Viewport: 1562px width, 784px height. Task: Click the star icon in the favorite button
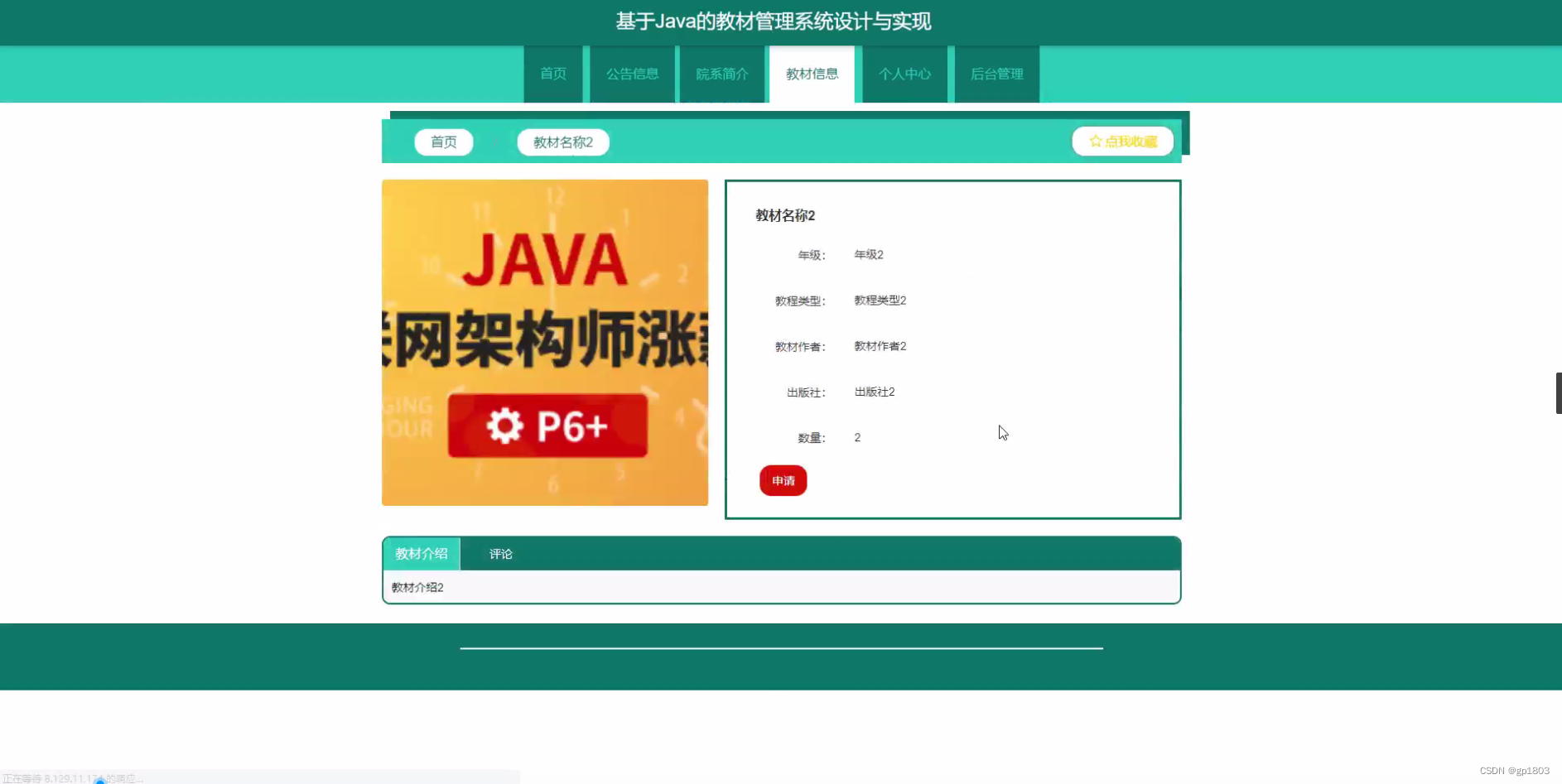point(1095,141)
